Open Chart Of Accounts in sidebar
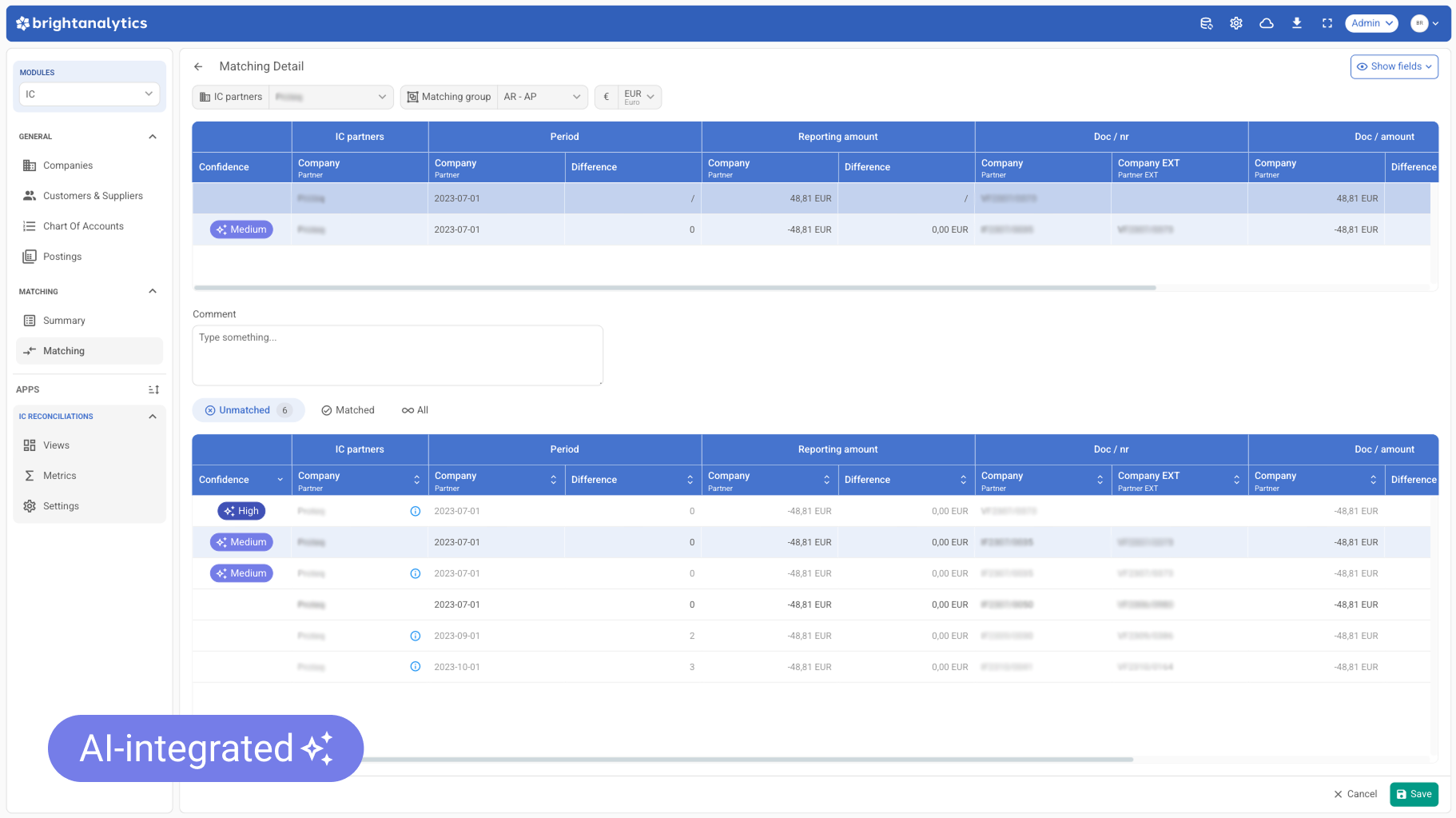Viewport: 1456px width, 818px height. (x=83, y=226)
